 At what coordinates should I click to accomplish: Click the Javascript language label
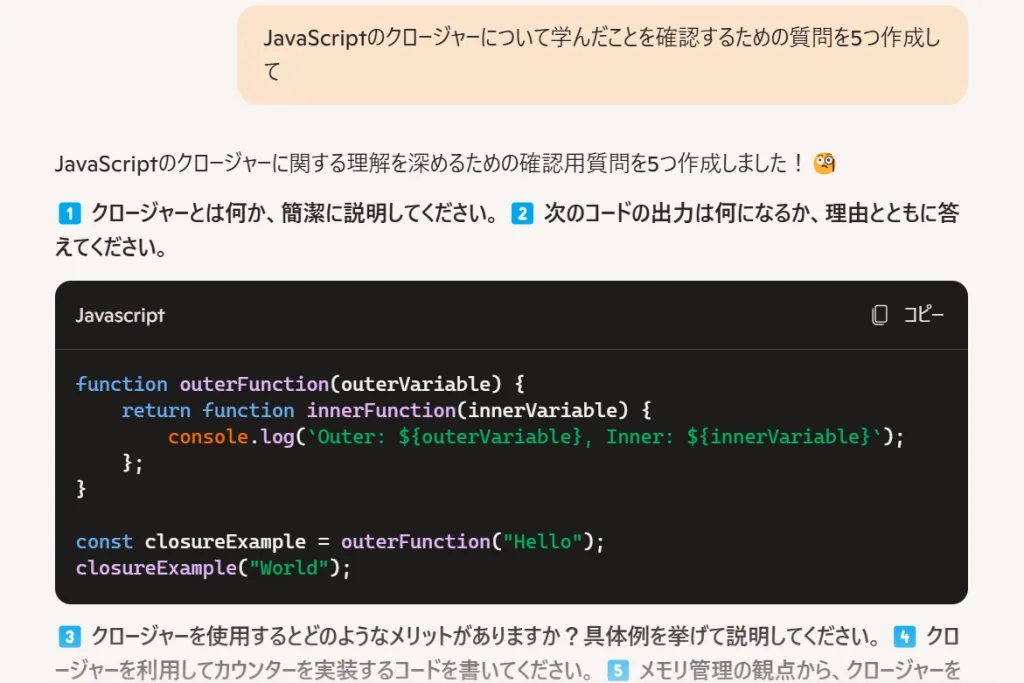[120, 315]
